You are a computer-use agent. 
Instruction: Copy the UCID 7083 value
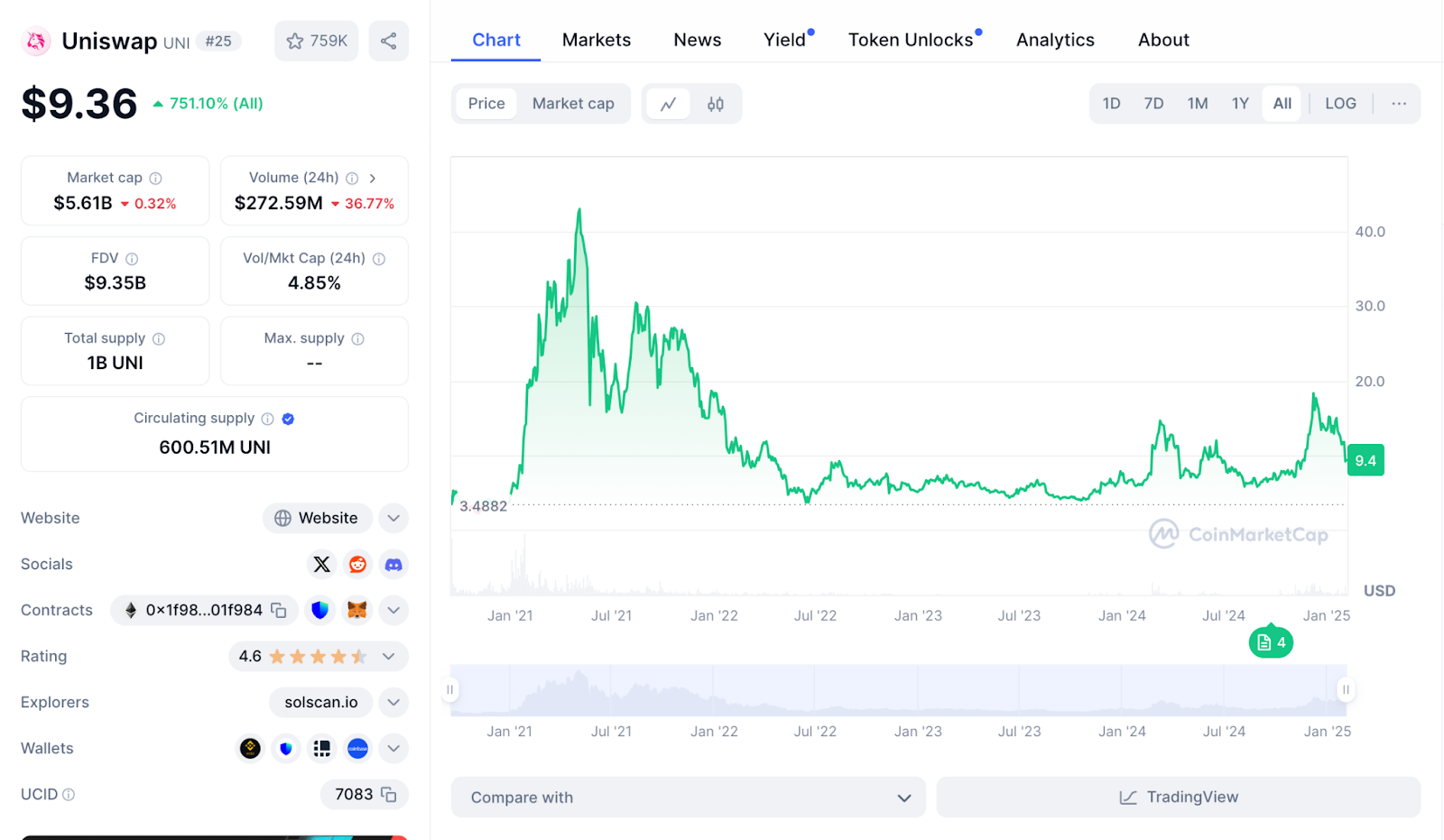click(389, 795)
